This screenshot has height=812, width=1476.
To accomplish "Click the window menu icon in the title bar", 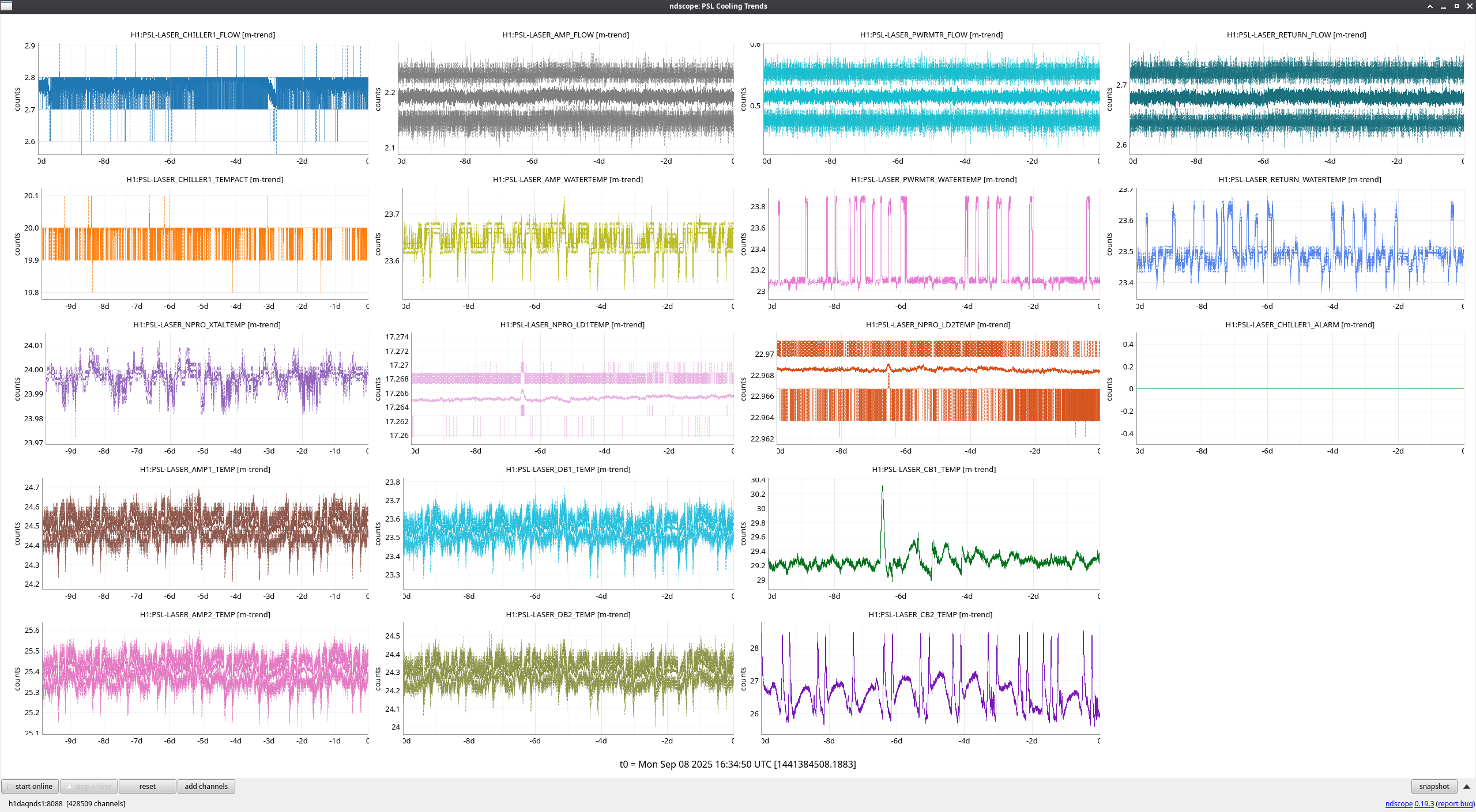I will [x=6, y=6].
